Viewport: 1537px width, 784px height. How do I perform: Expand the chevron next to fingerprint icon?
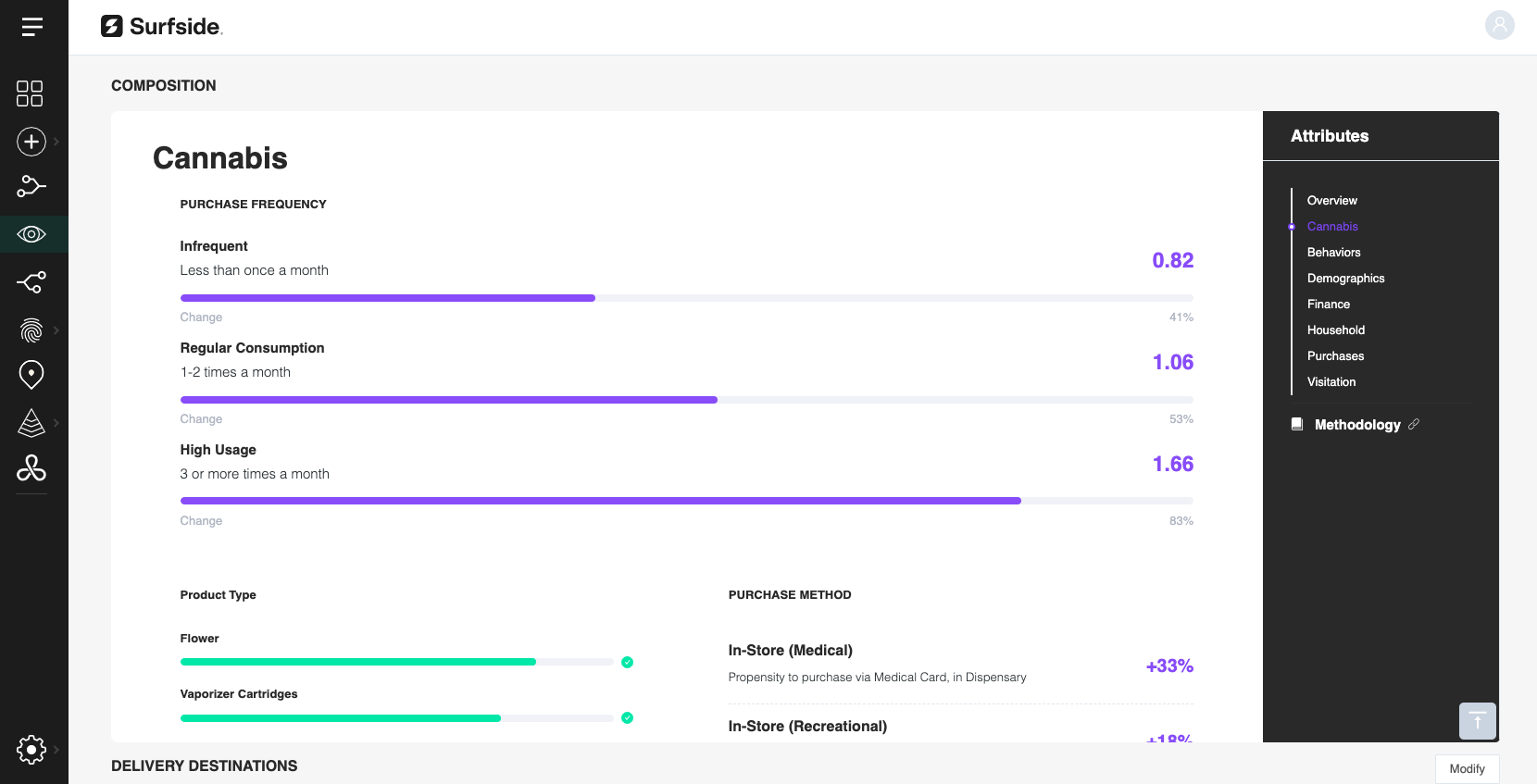[56, 330]
